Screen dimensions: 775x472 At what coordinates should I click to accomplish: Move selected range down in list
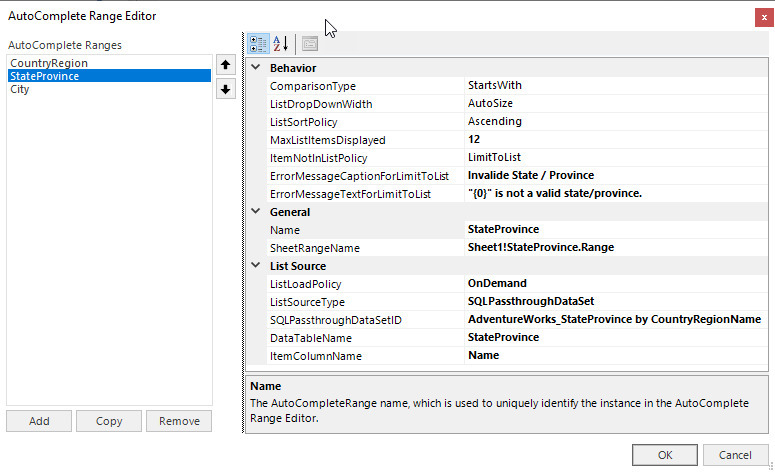click(225, 89)
